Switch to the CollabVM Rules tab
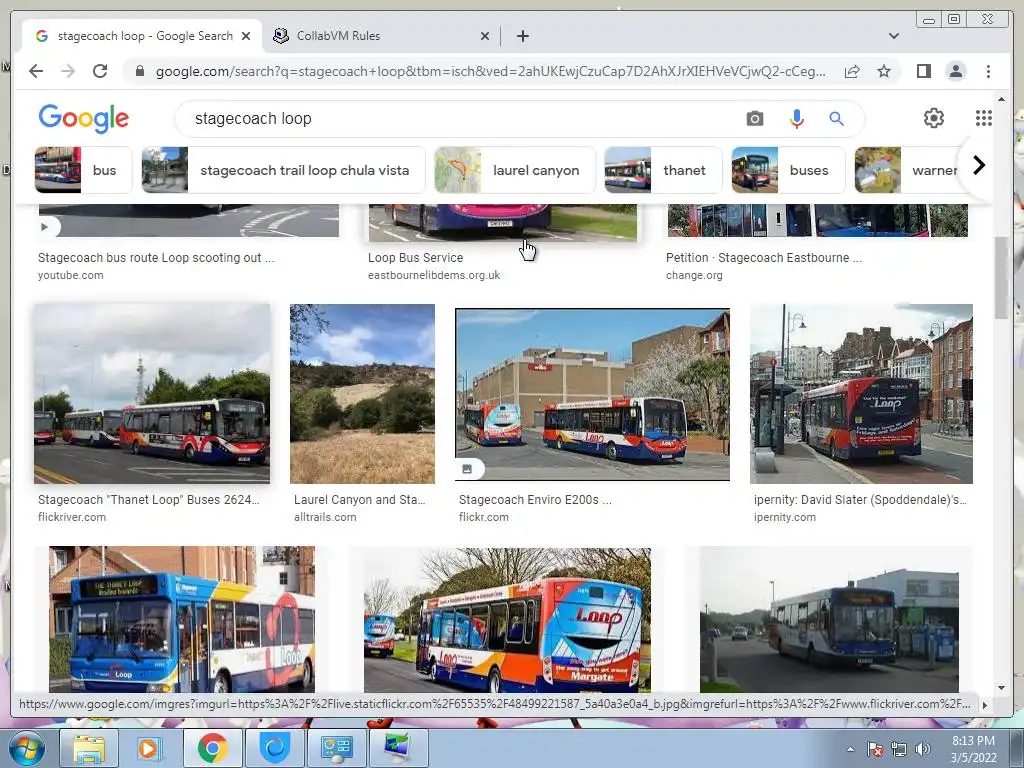The width and height of the screenshot is (1024, 768). pyautogui.click(x=381, y=36)
